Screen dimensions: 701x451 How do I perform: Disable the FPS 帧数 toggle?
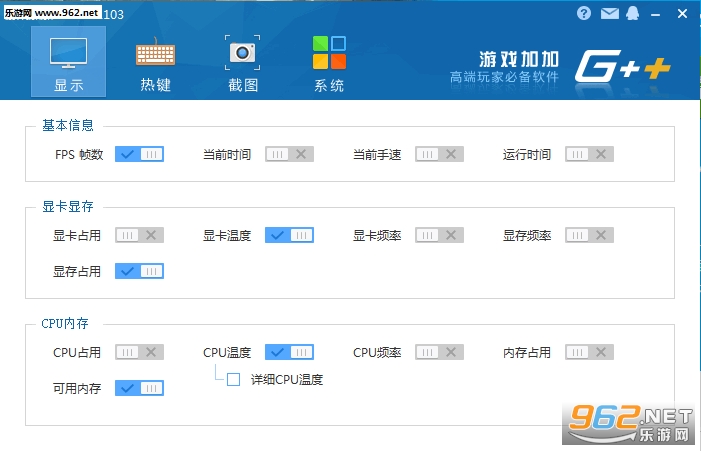[x=139, y=154]
